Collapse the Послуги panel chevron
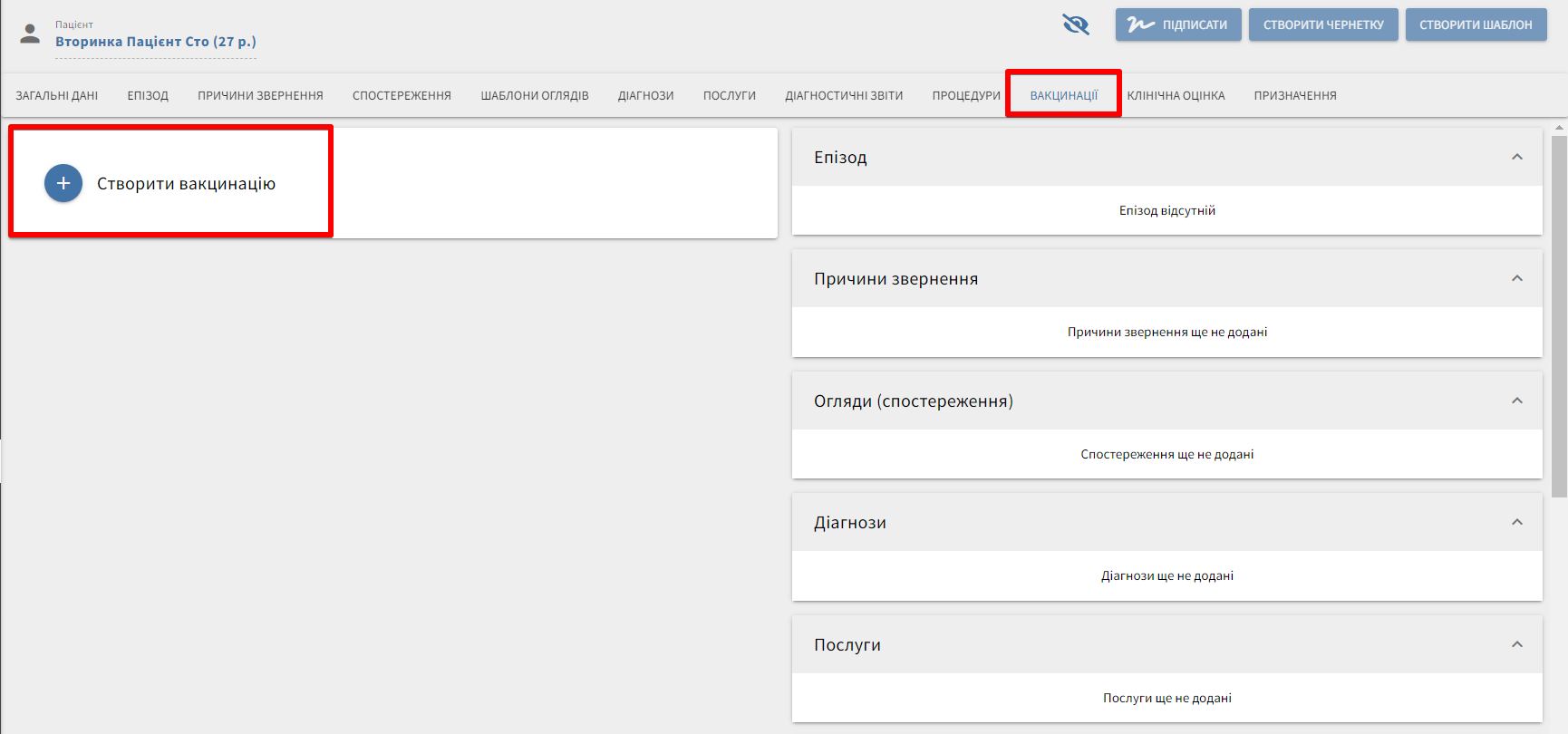 tap(1516, 644)
